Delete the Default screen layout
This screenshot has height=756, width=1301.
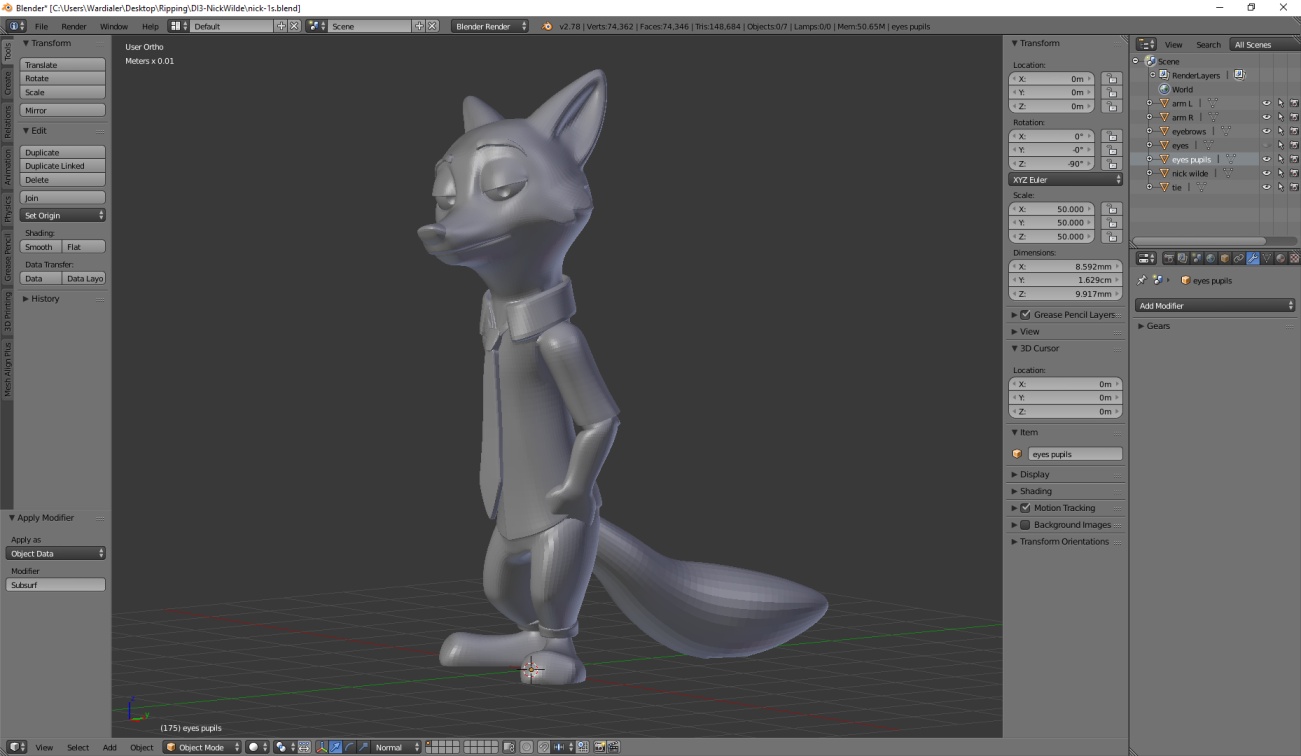coord(294,26)
